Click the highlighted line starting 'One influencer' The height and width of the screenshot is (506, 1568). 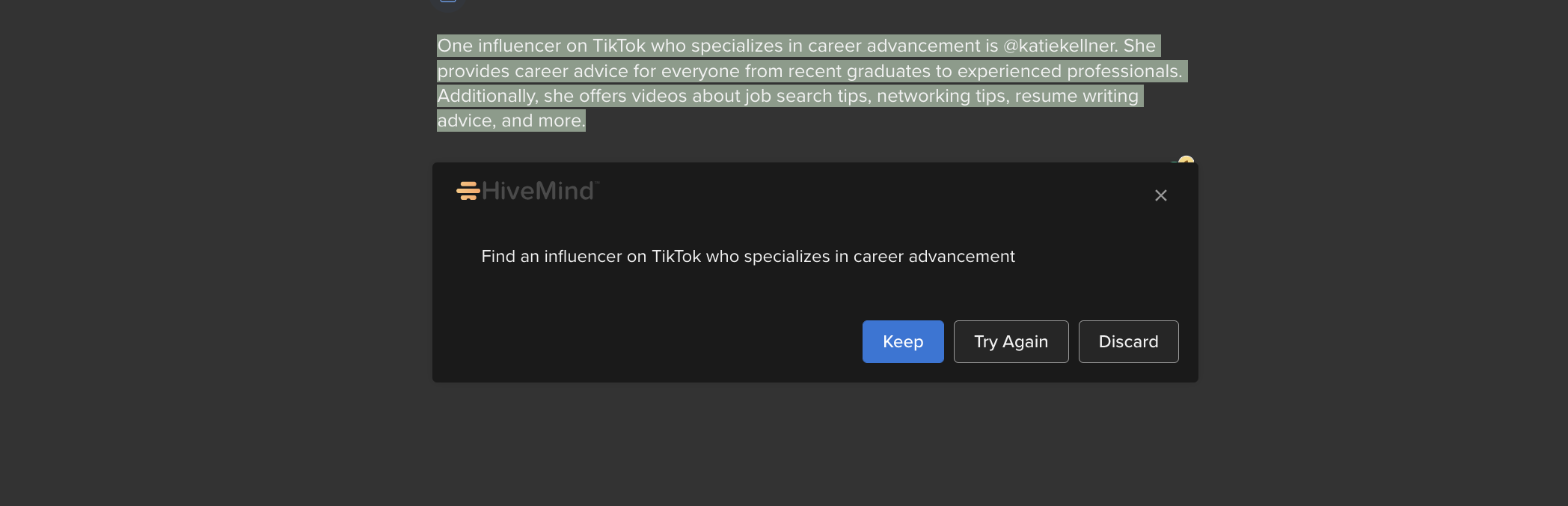(797, 46)
